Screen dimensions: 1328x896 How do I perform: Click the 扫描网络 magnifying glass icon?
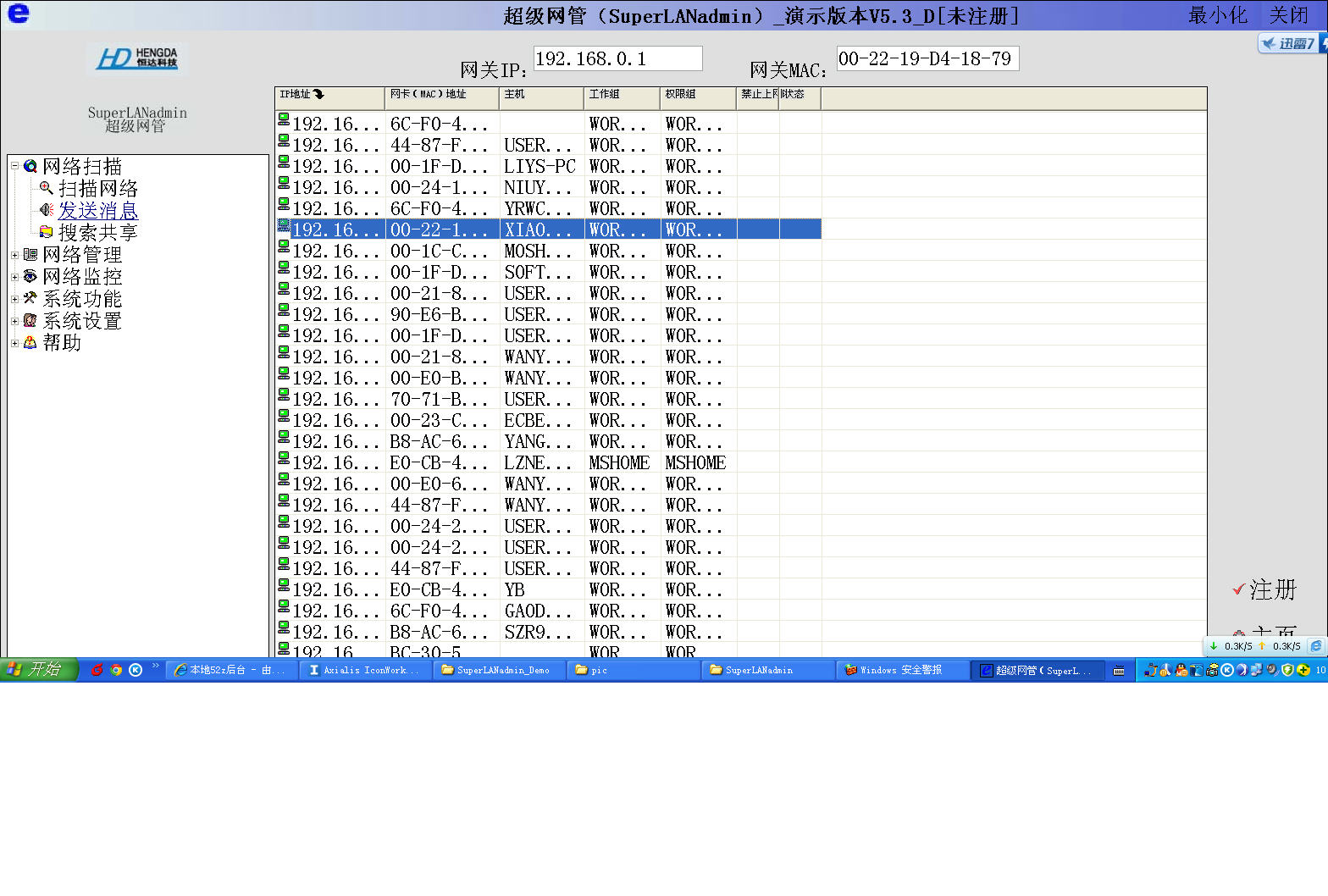pyautogui.click(x=47, y=188)
